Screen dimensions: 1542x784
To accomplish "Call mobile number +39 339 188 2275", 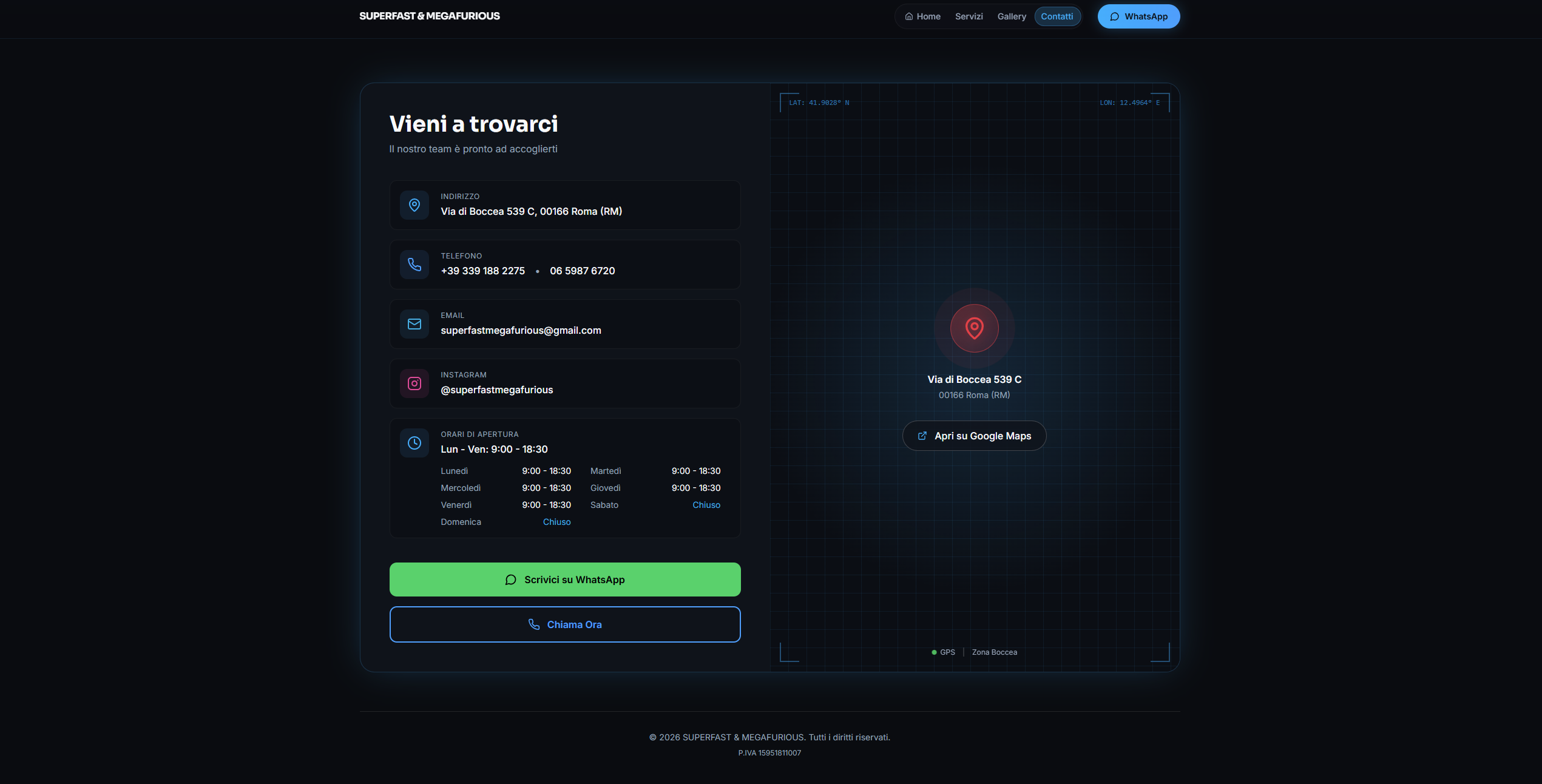I will click(x=482, y=271).
